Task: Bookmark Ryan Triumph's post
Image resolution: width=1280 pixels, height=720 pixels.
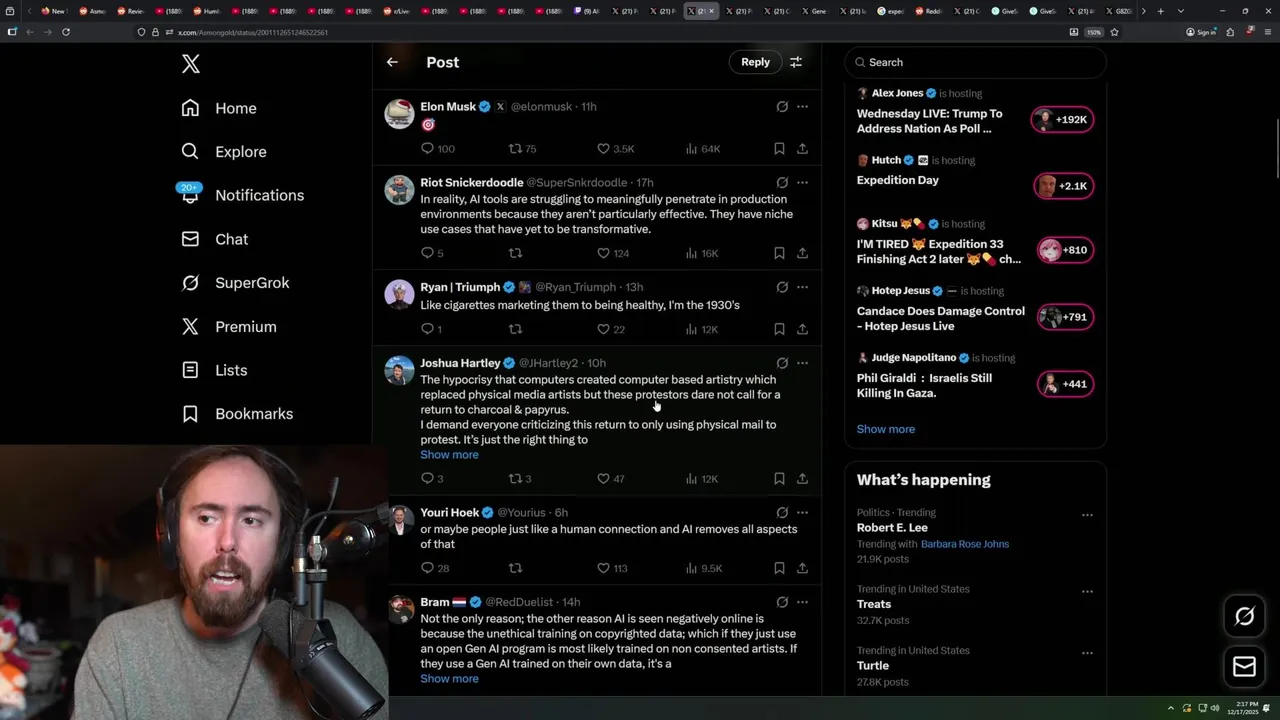Action: point(779,329)
